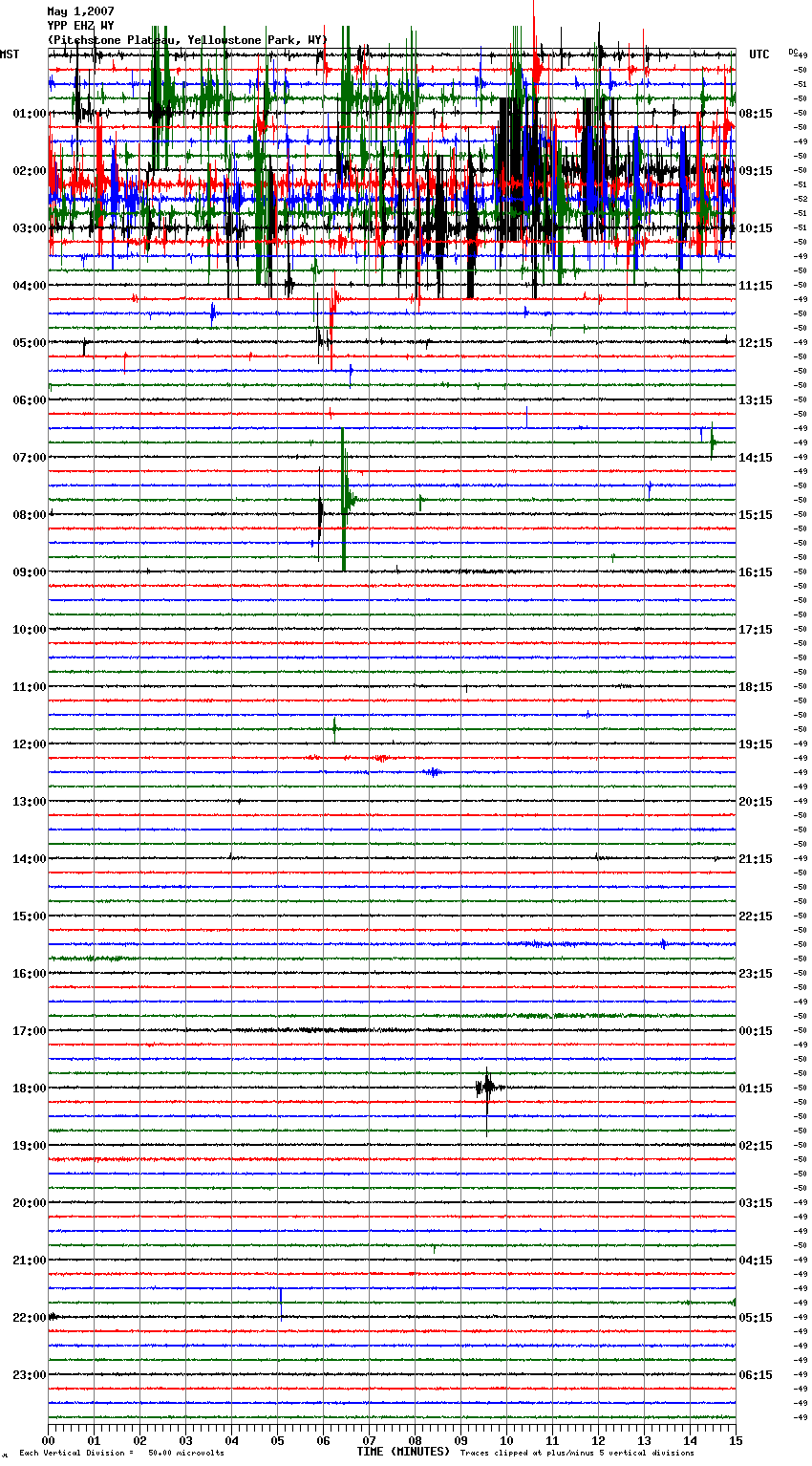The height and width of the screenshot is (1466, 812).
Task: Click the 16:15 UTC time label
Action: (756, 572)
